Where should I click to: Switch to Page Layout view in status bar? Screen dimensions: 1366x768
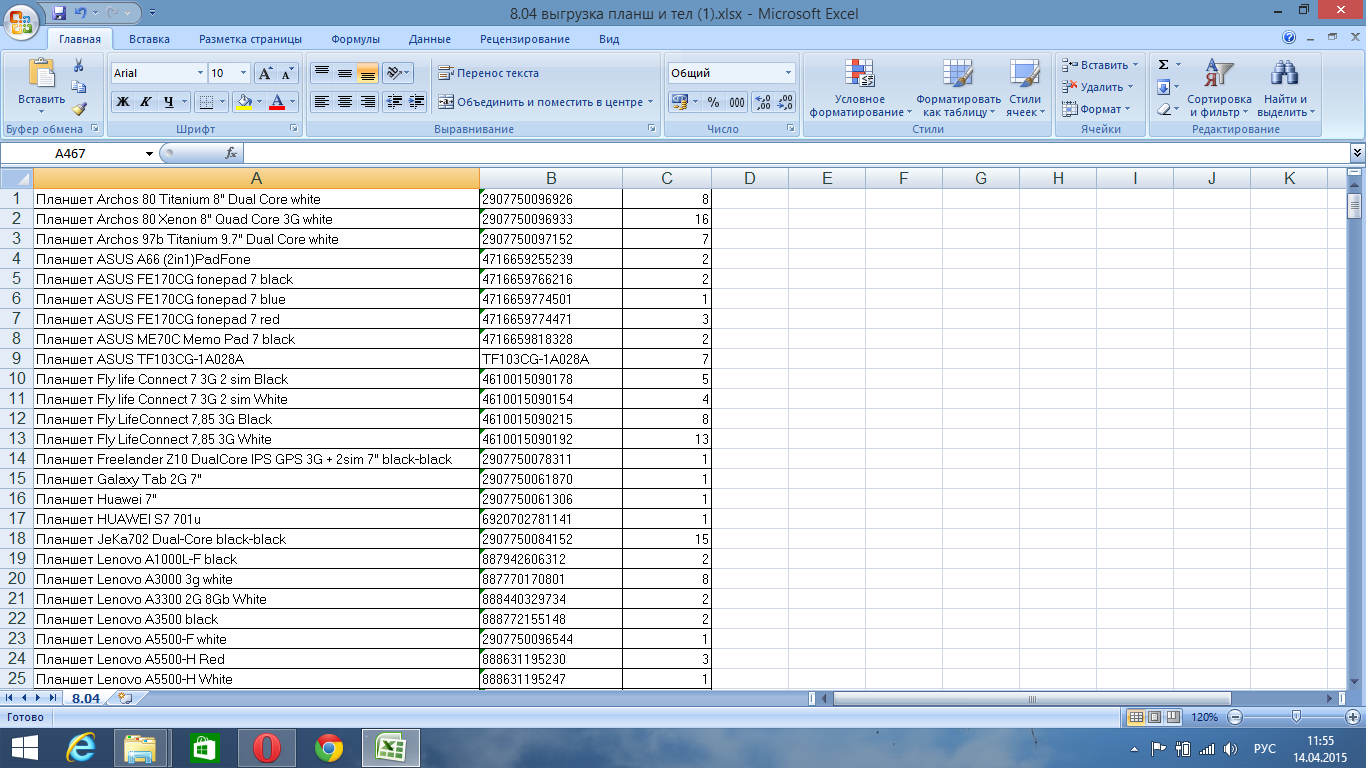1155,717
